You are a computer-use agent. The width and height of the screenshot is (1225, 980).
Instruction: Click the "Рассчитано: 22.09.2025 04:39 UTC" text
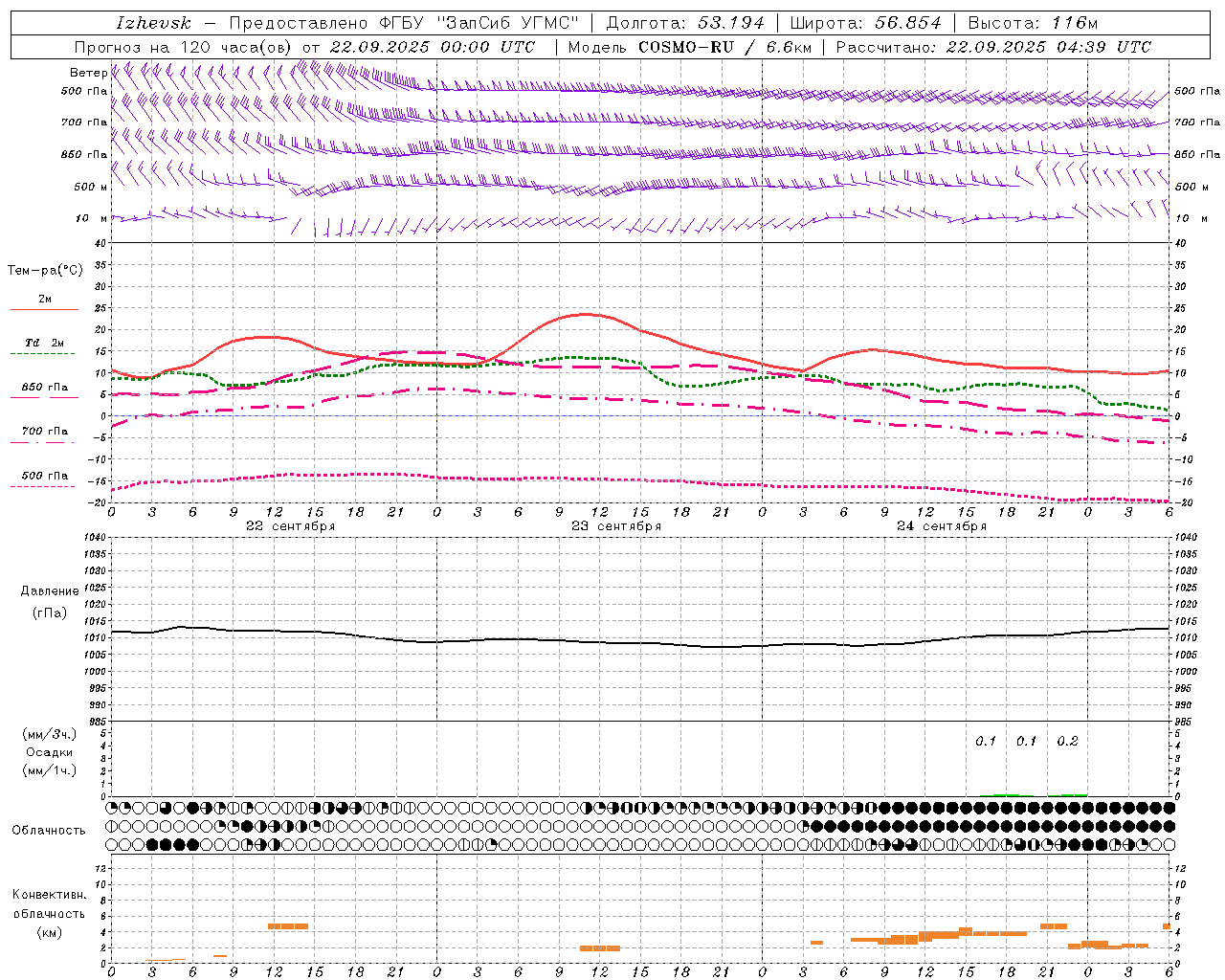[x=993, y=47]
